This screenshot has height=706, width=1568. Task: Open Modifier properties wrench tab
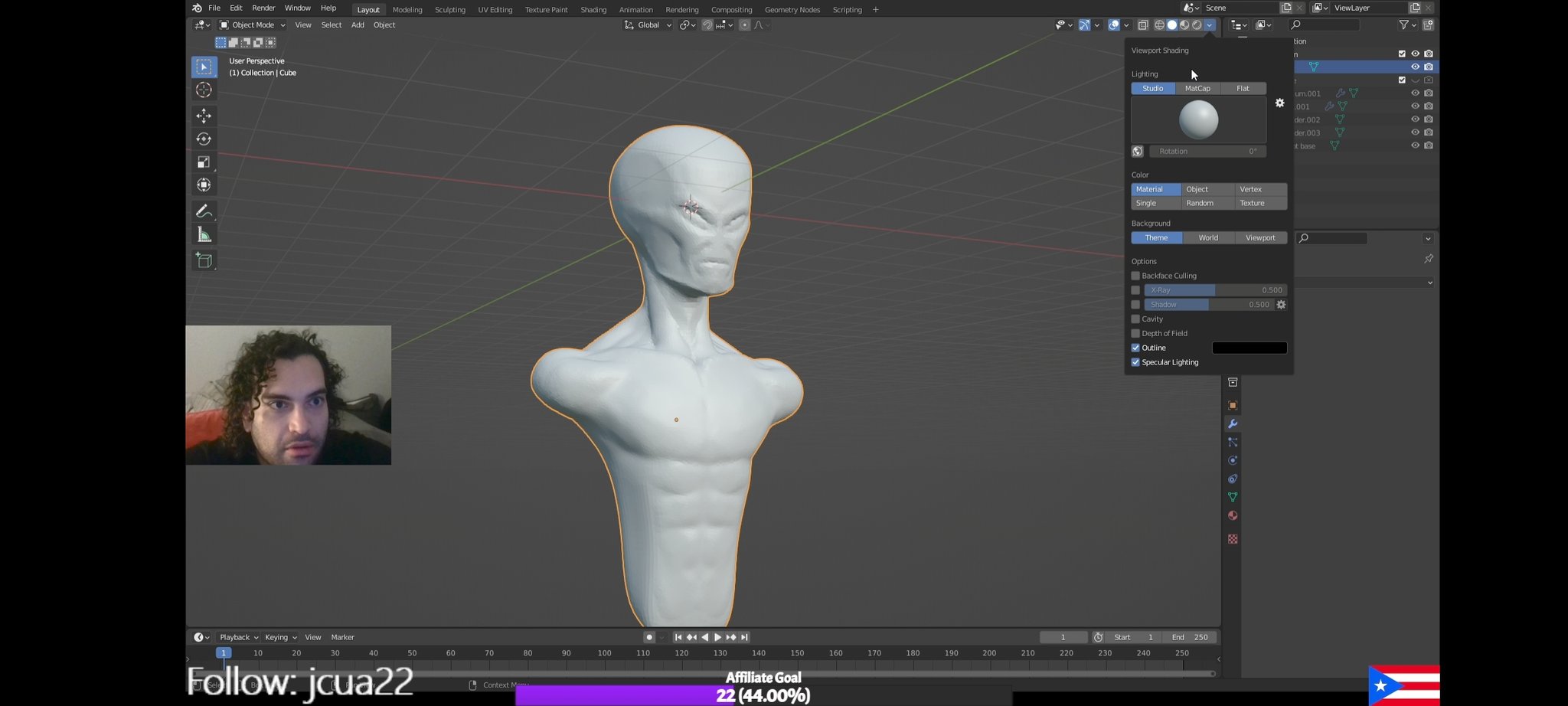point(1233,423)
